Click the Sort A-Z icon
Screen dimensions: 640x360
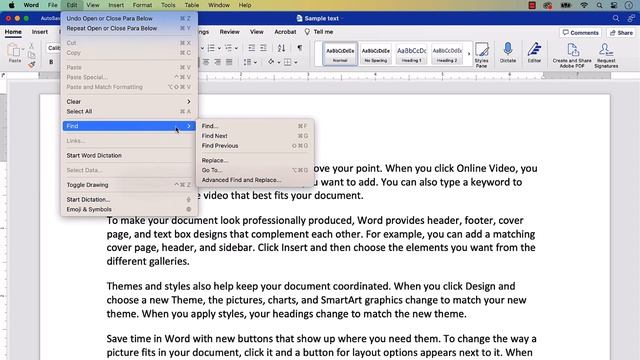(x=281, y=48)
